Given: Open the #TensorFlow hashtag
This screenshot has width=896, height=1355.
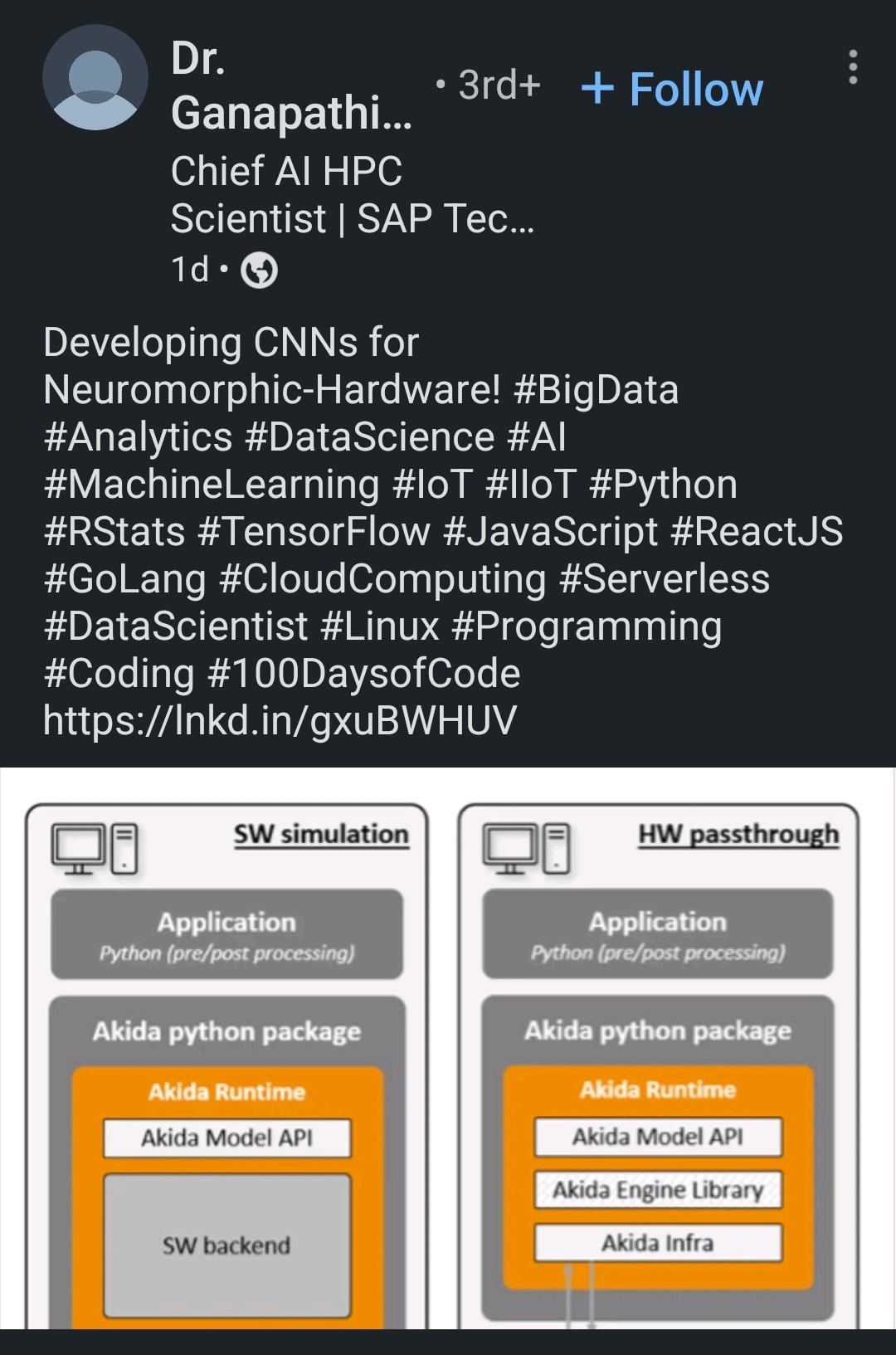Looking at the screenshot, I should pyautogui.click(x=314, y=531).
